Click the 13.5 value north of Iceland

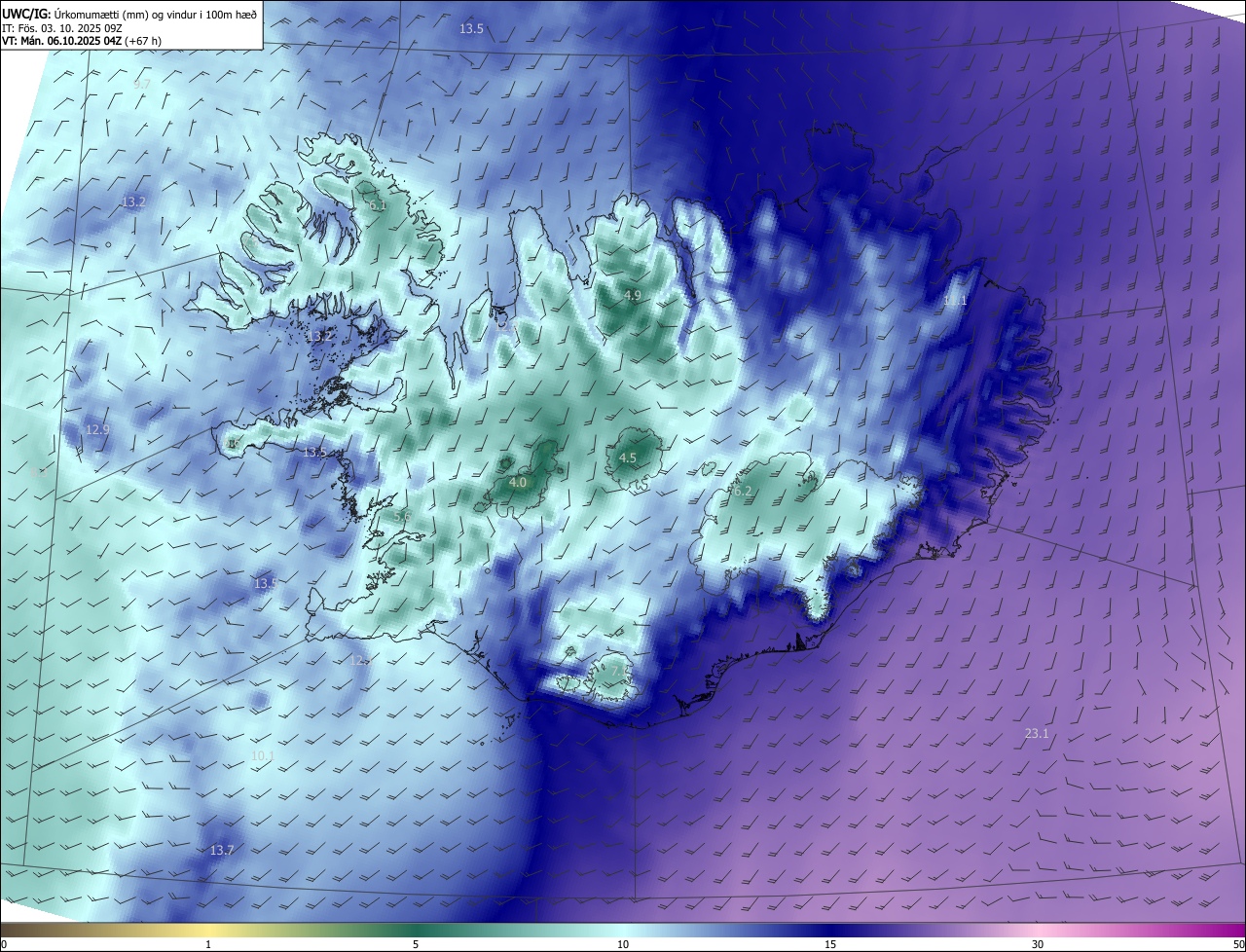(471, 29)
